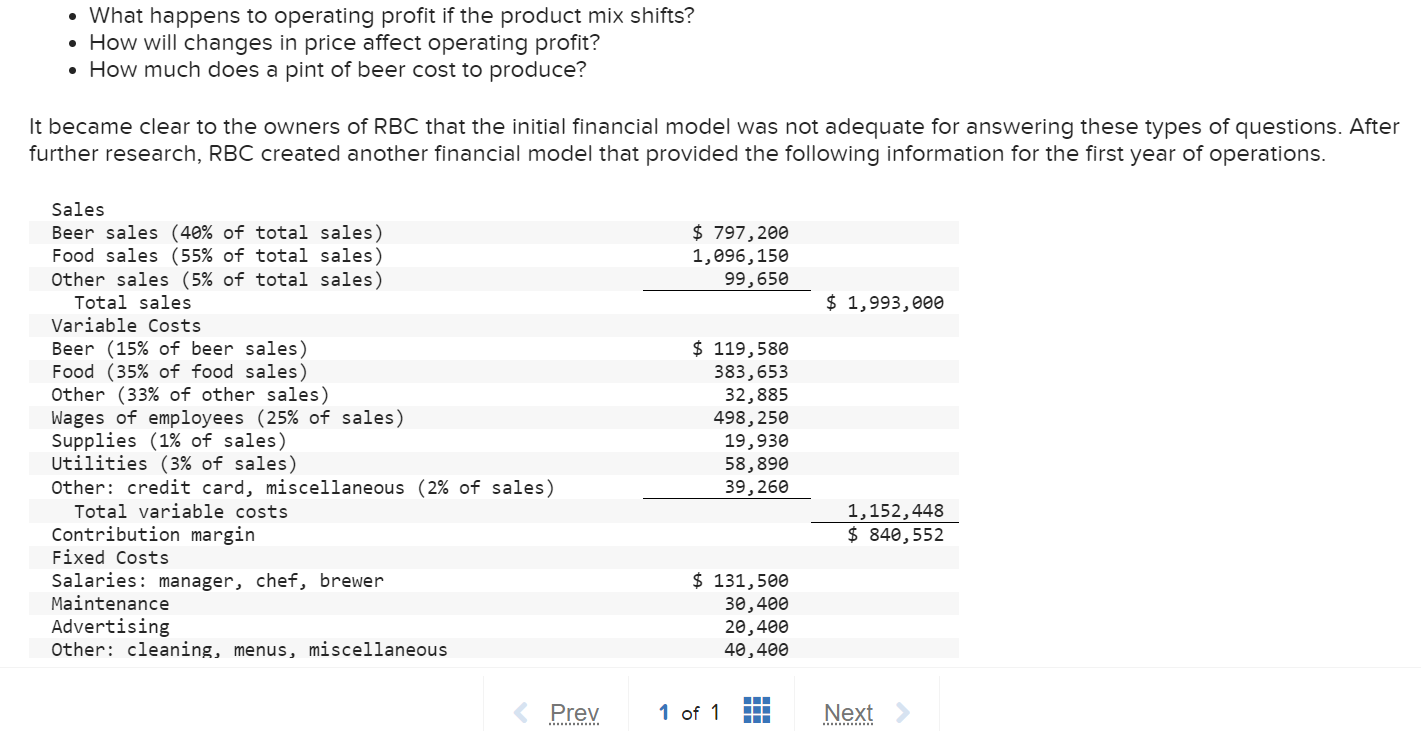Click the right chevron beside Next
1421x731 pixels.
[x=901, y=712]
